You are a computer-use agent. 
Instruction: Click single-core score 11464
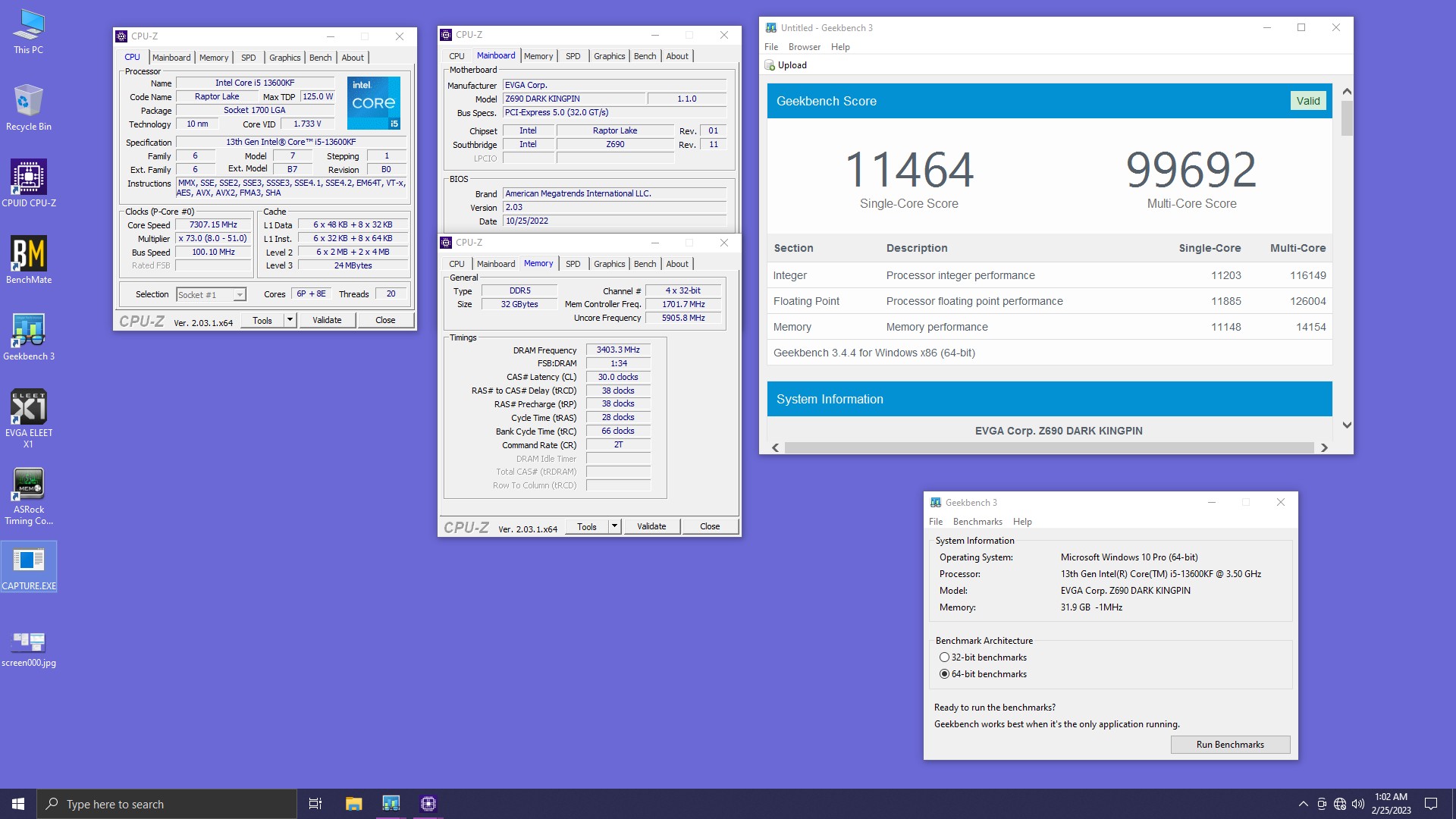click(x=908, y=170)
